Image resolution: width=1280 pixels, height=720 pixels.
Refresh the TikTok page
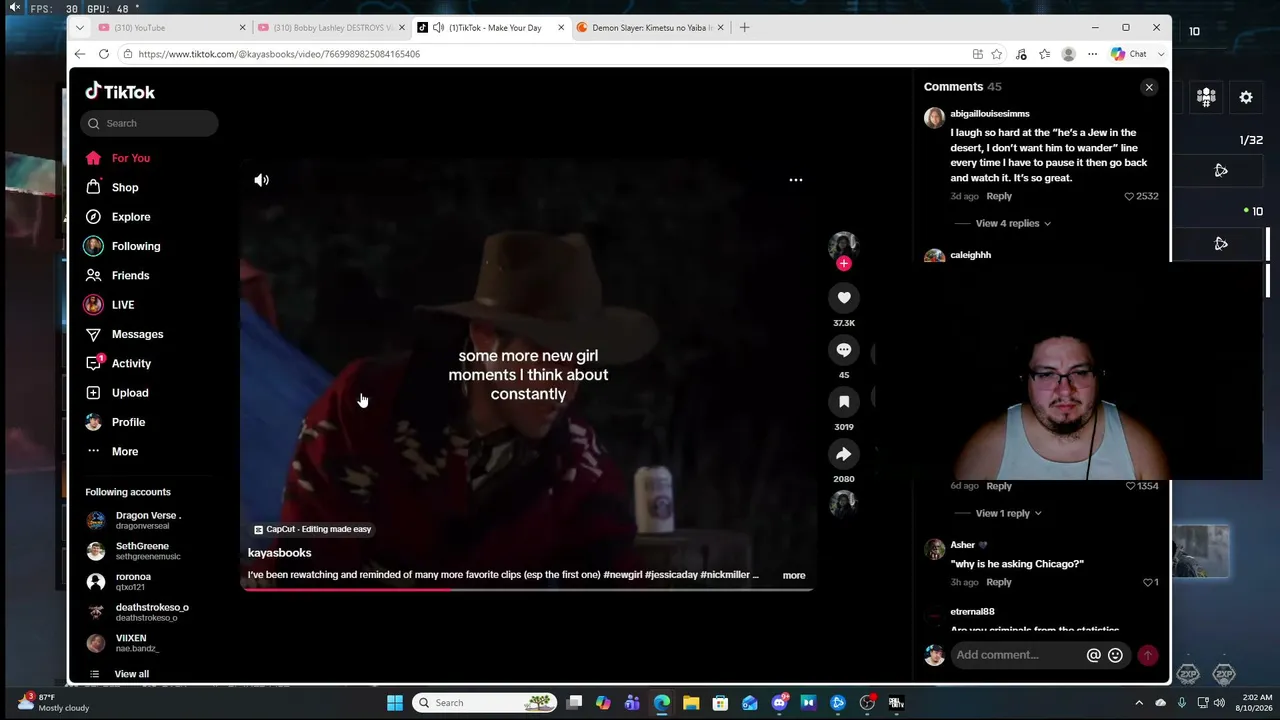tap(104, 54)
